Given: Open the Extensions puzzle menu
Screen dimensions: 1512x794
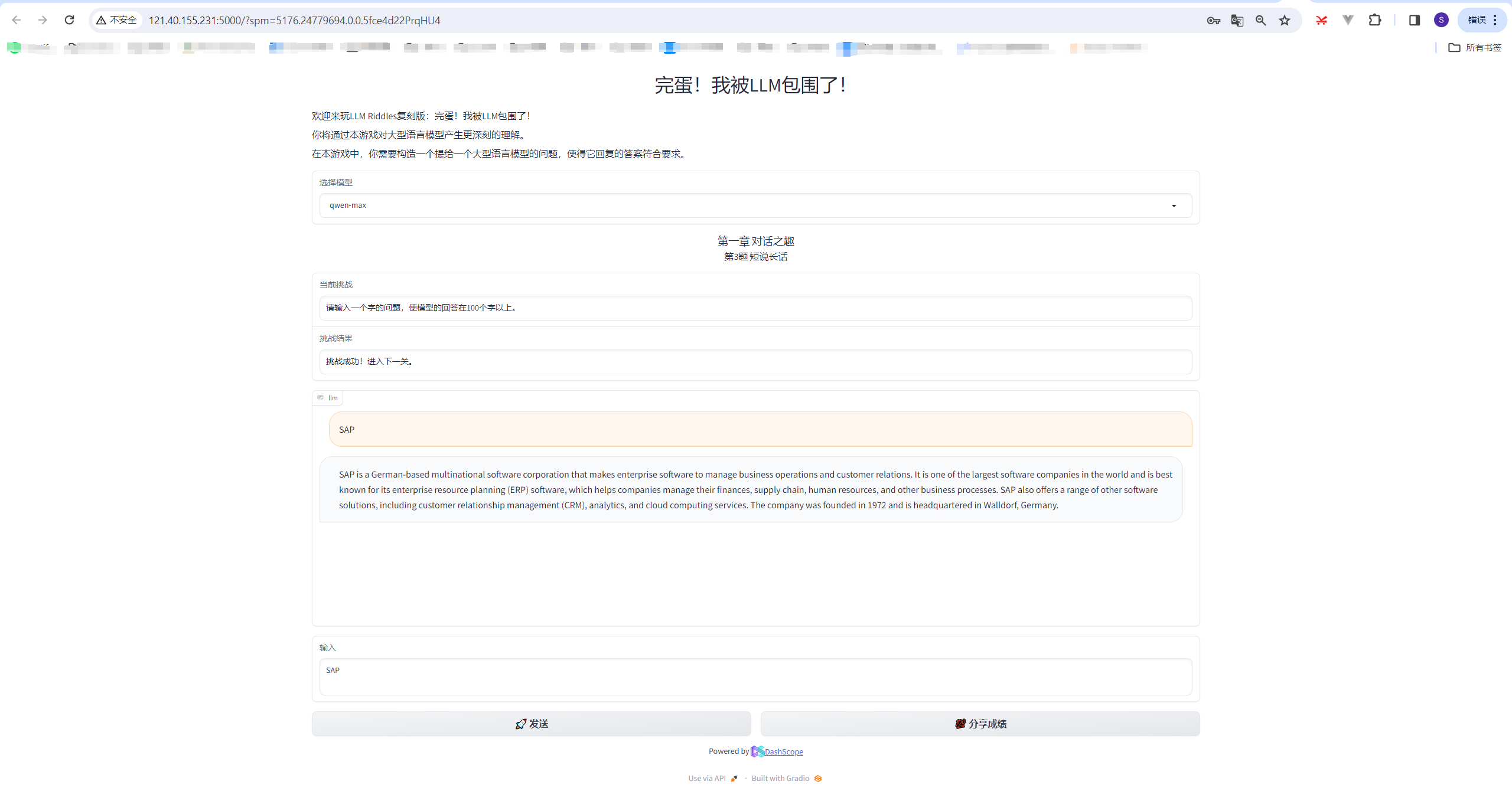Looking at the screenshot, I should point(1375,21).
